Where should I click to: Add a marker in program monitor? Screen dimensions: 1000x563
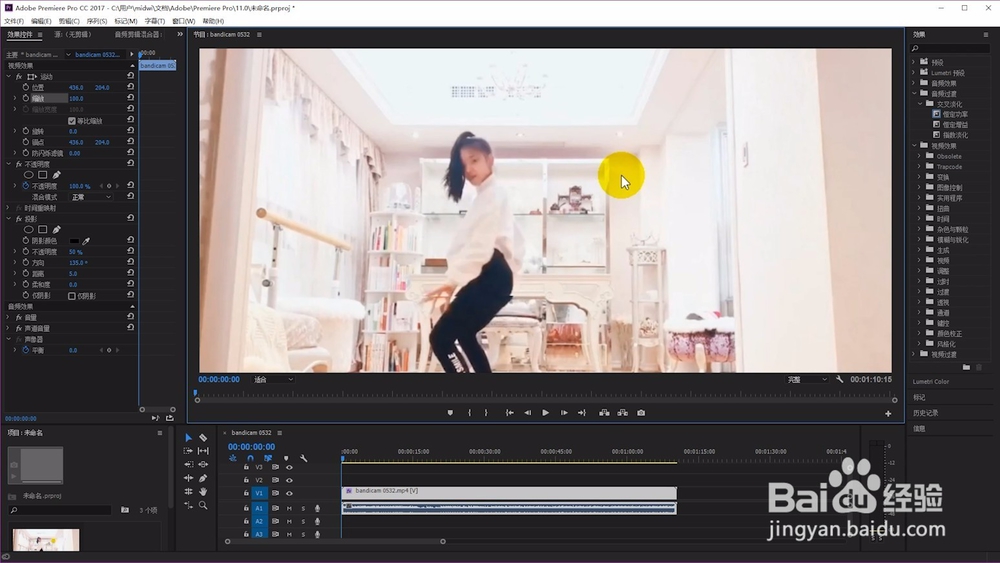(450, 413)
